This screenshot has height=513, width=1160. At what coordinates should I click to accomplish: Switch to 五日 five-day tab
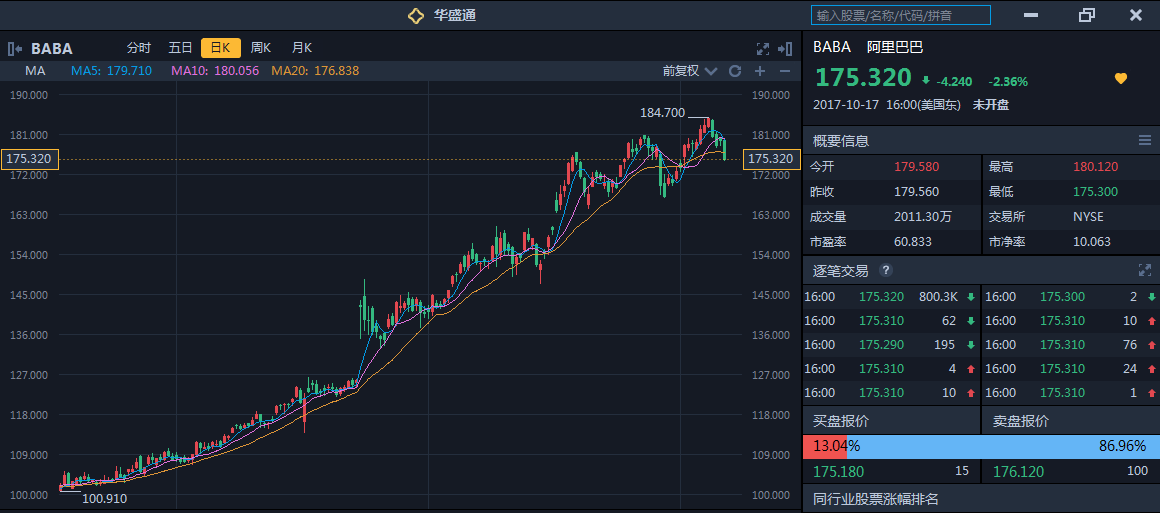tap(180, 48)
